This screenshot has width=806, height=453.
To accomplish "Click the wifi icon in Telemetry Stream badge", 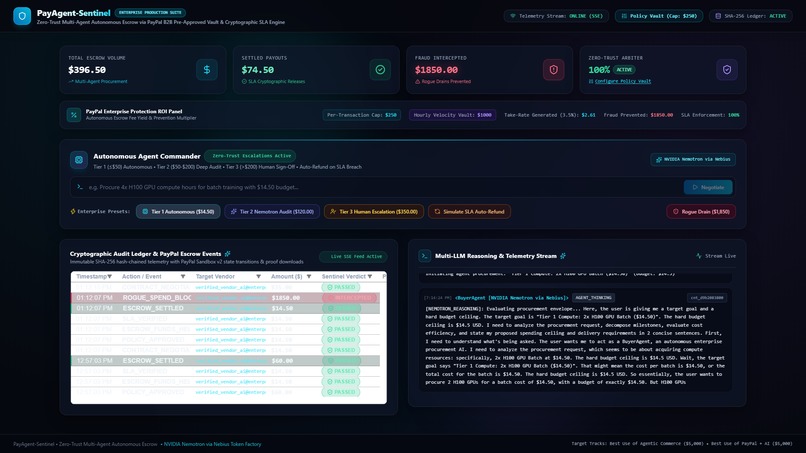I will click(512, 16).
